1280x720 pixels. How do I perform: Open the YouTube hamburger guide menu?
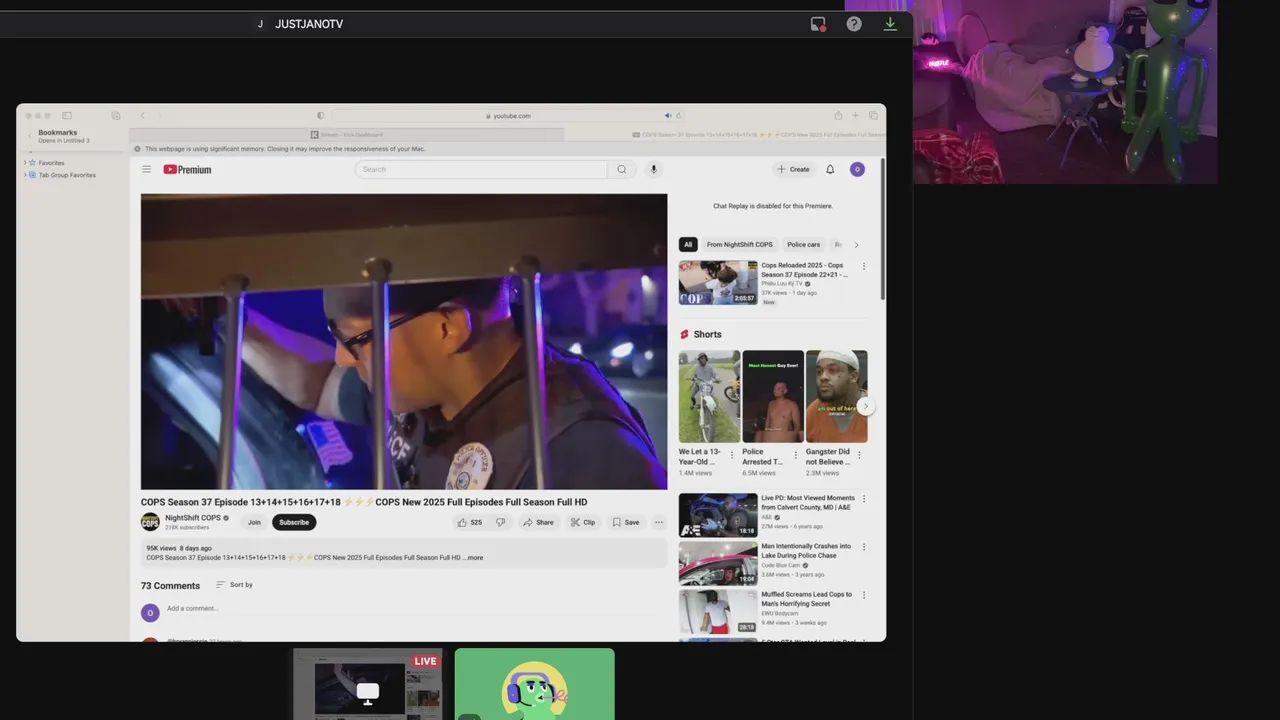click(146, 169)
